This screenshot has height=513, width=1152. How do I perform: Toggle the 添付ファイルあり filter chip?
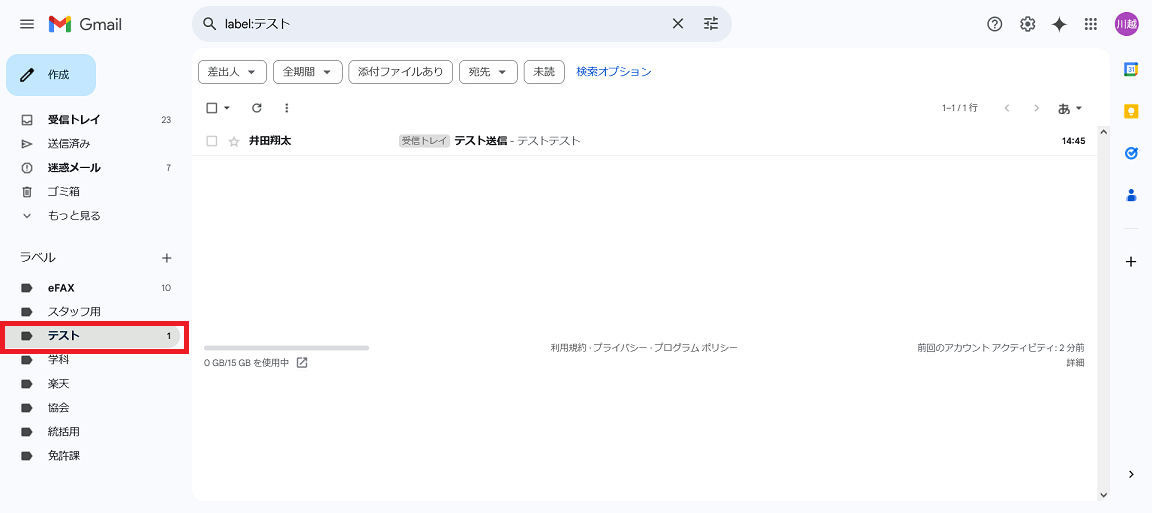(400, 72)
